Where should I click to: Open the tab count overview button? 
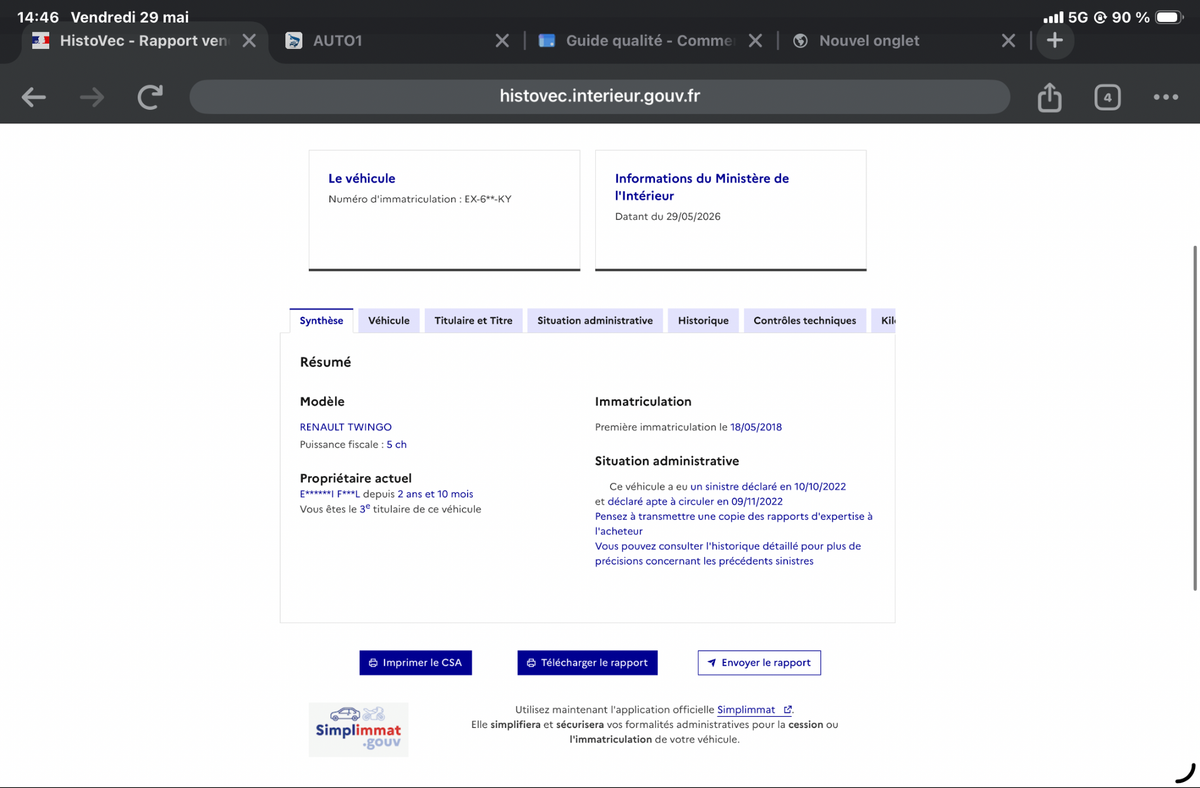(1107, 97)
